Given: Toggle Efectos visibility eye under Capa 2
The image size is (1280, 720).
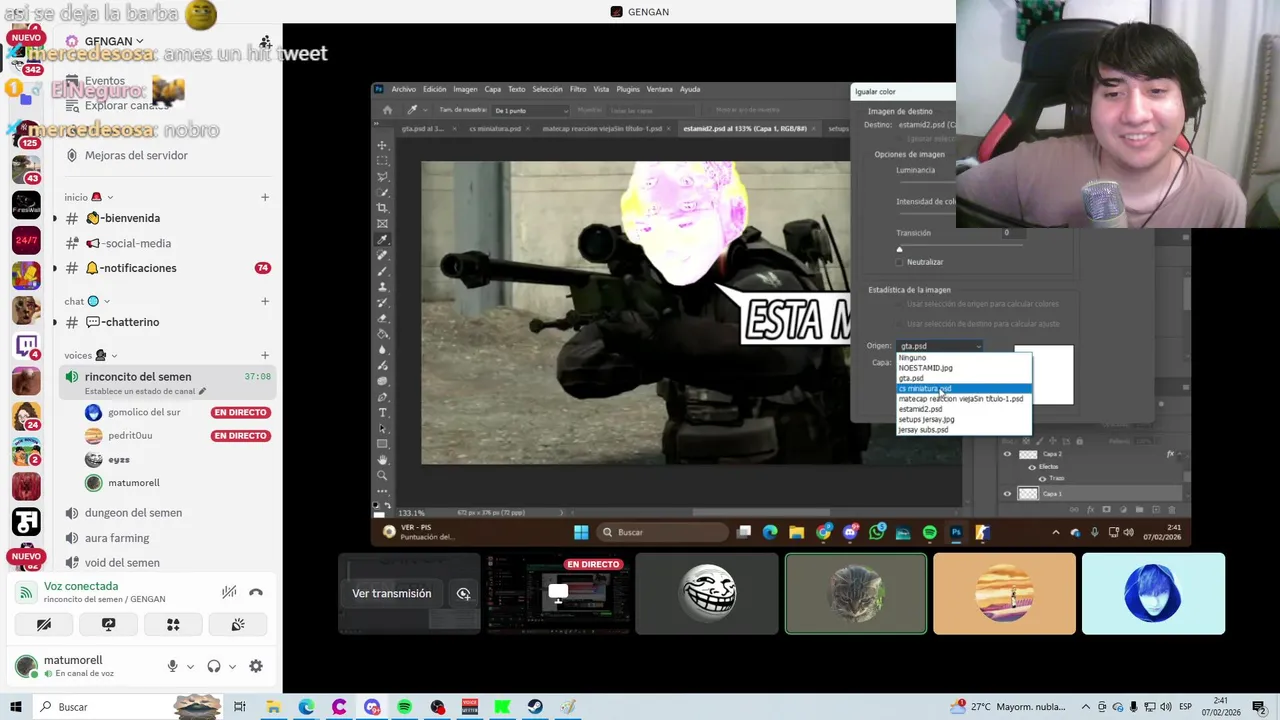Looking at the screenshot, I should pos(1032,467).
